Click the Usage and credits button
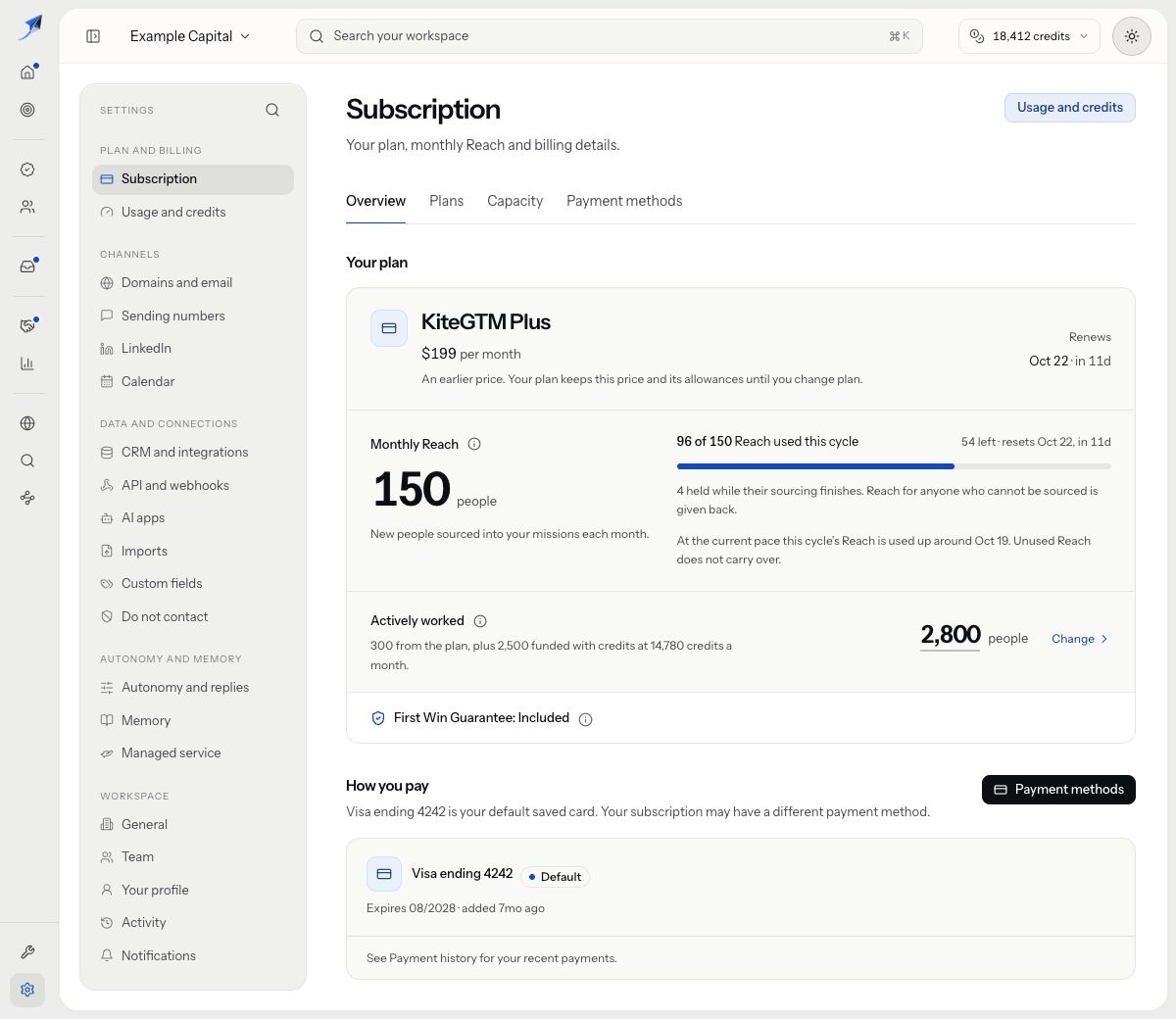 [1070, 108]
